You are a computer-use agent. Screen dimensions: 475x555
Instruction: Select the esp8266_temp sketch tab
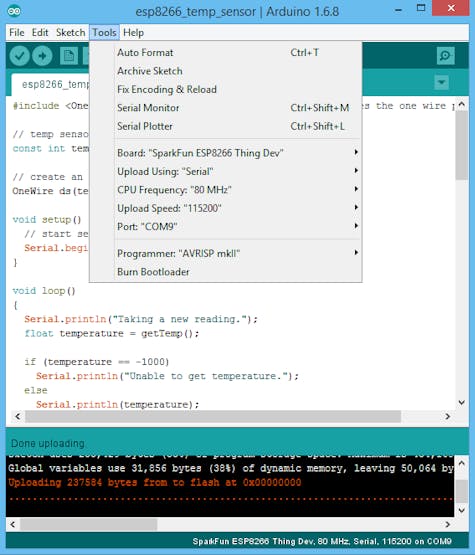point(51,84)
